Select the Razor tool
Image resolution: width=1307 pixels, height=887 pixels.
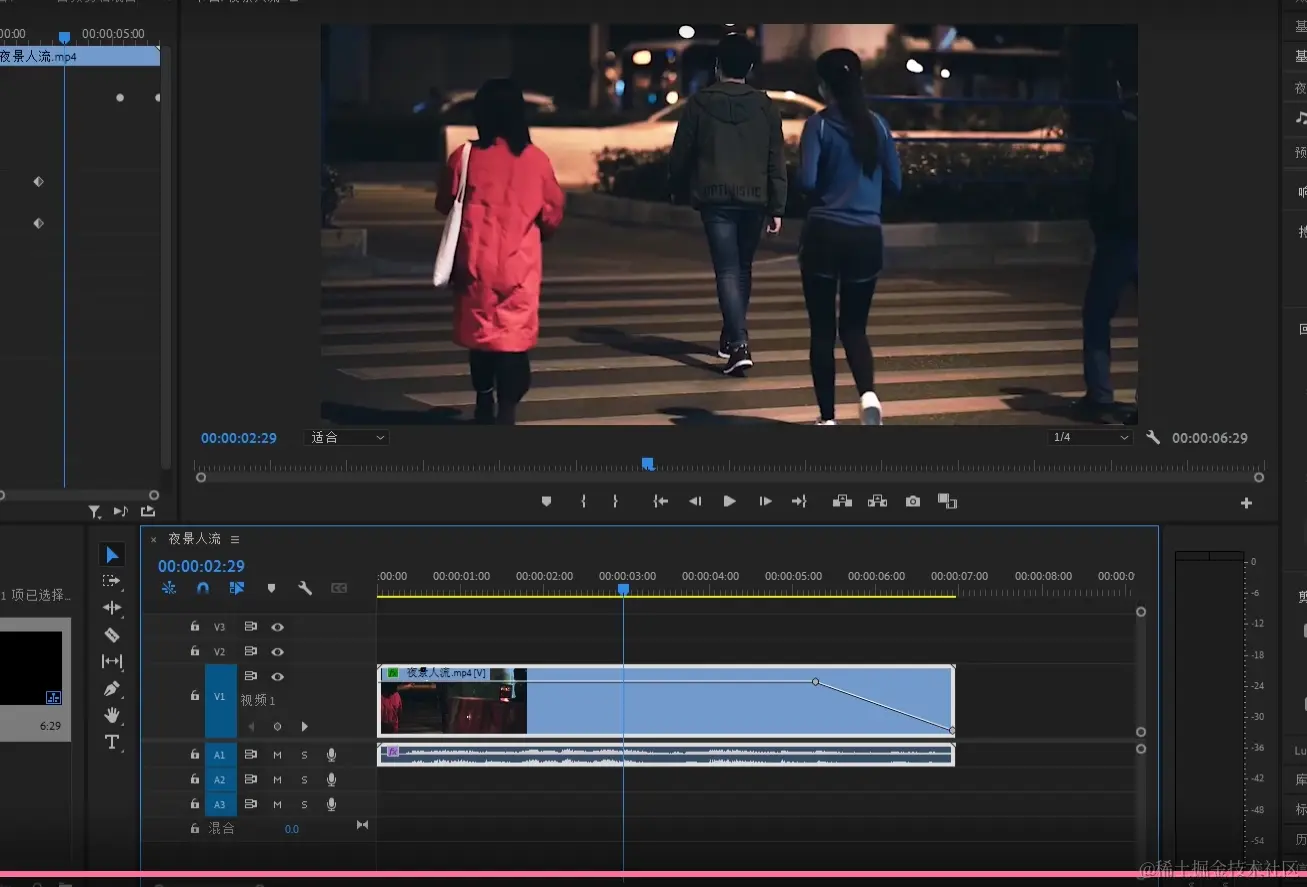[112, 635]
